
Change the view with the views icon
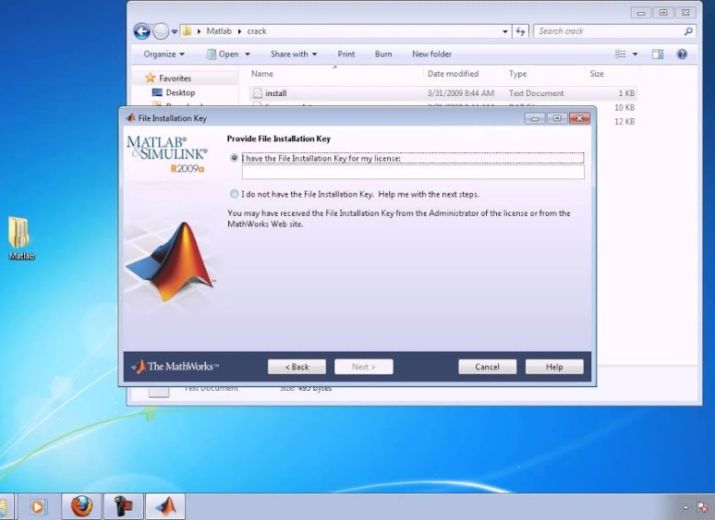620,54
